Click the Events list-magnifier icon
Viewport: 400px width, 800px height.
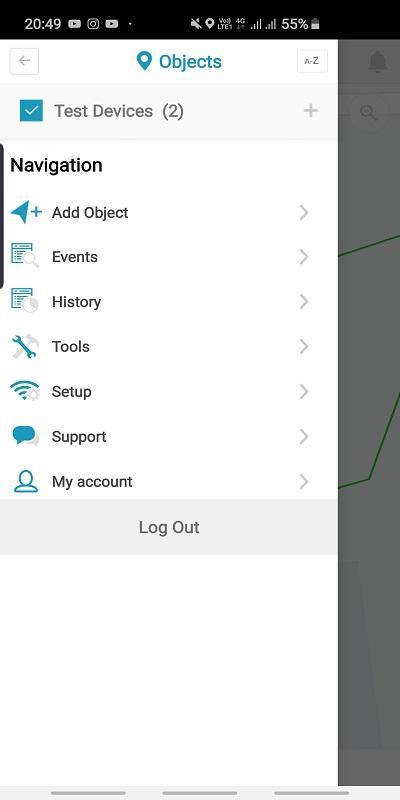24,255
